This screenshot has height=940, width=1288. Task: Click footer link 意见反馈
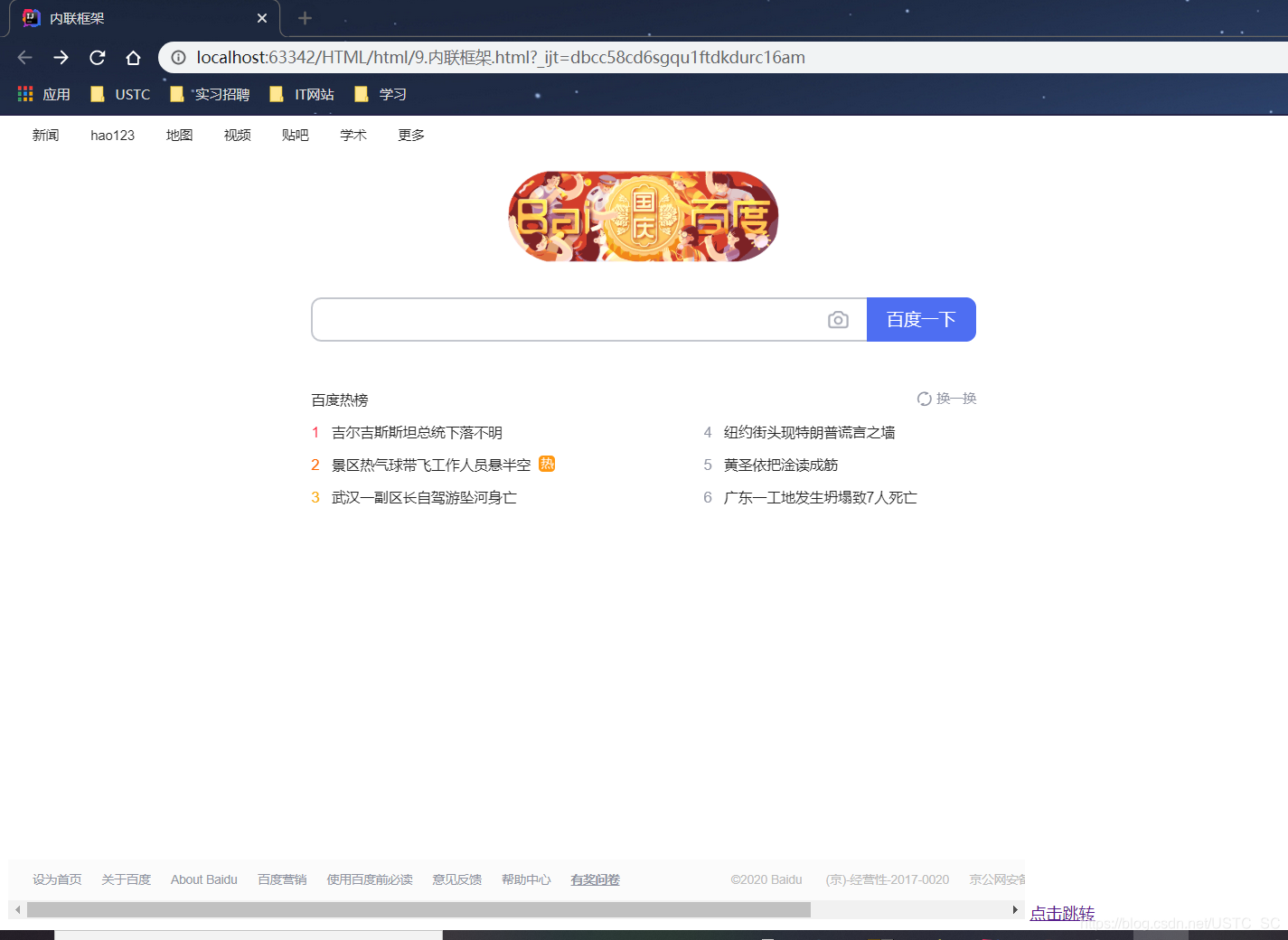coord(457,879)
